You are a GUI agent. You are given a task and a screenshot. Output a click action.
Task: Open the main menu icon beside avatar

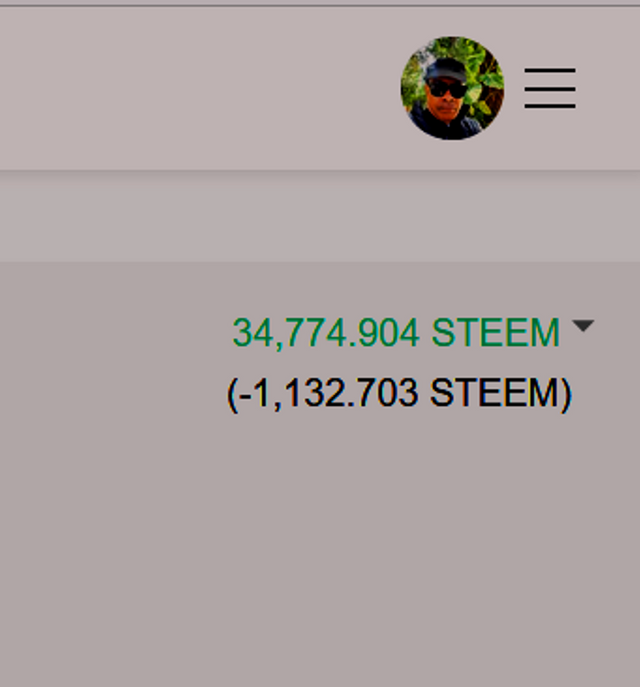click(x=550, y=88)
